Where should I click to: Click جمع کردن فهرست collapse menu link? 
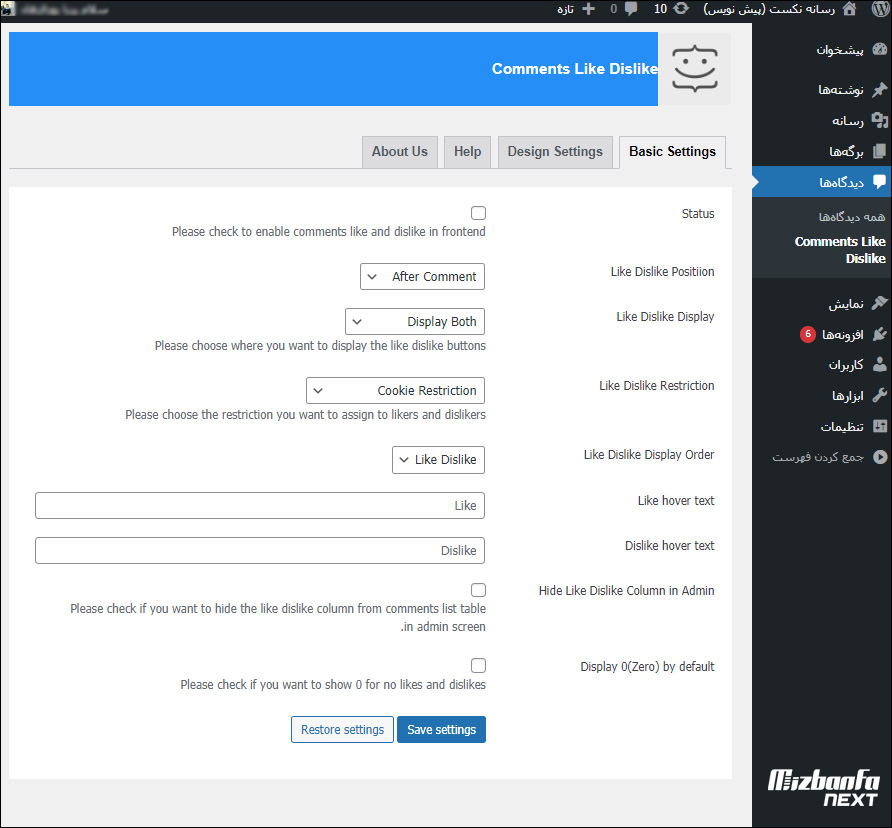817,457
